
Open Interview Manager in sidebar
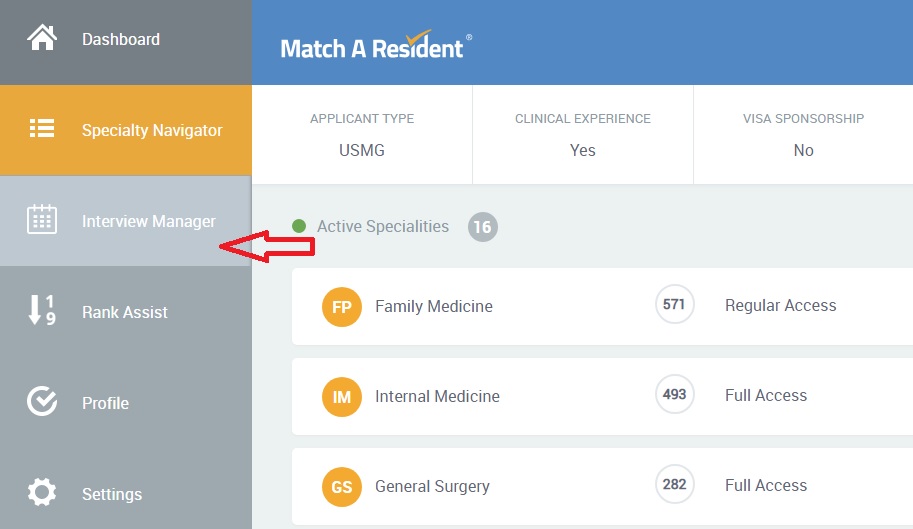point(126,221)
